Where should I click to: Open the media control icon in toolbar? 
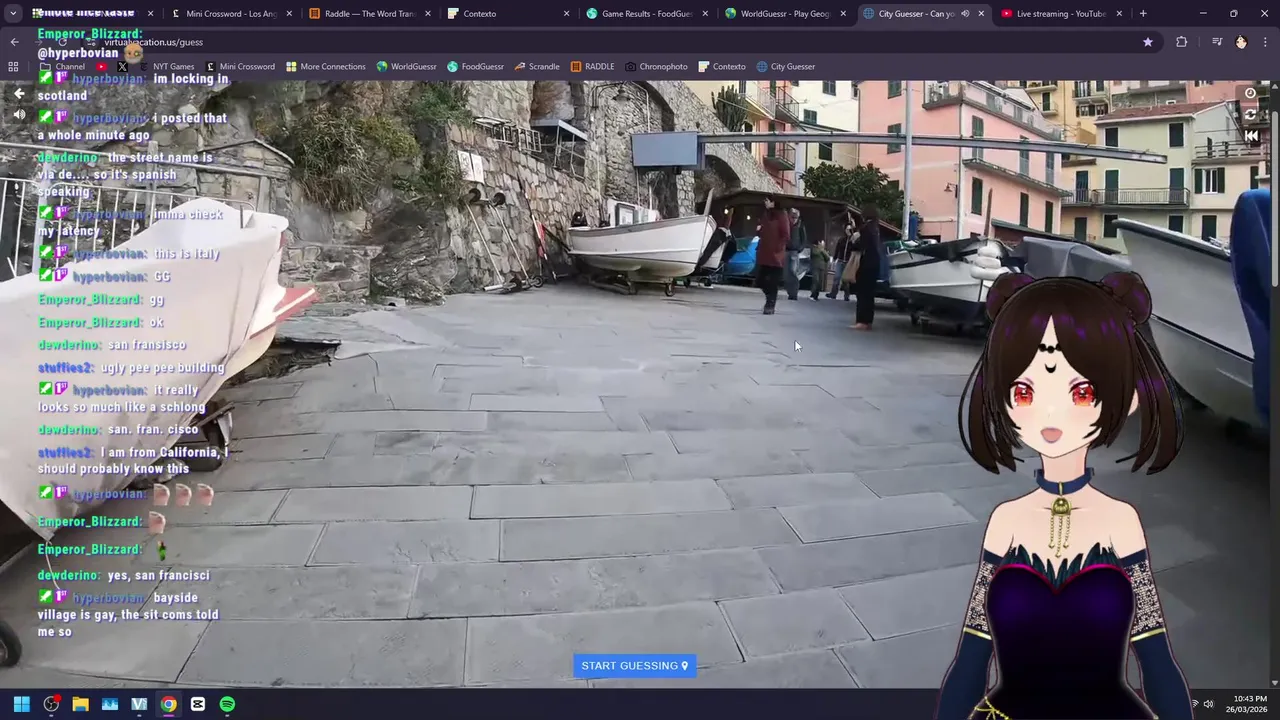pyautogui.click(x=1217, y=42)
